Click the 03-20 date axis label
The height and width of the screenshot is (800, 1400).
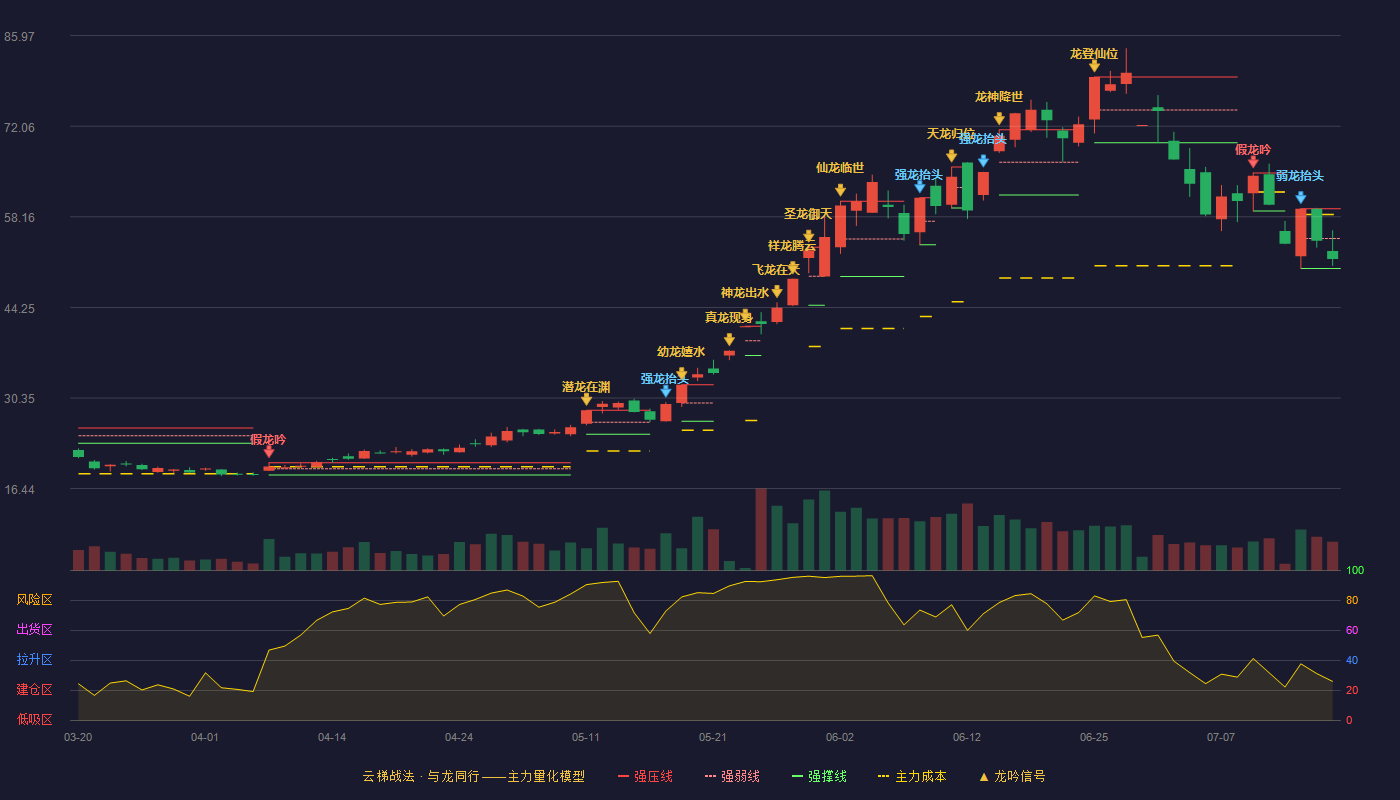(x=78, y=737)
